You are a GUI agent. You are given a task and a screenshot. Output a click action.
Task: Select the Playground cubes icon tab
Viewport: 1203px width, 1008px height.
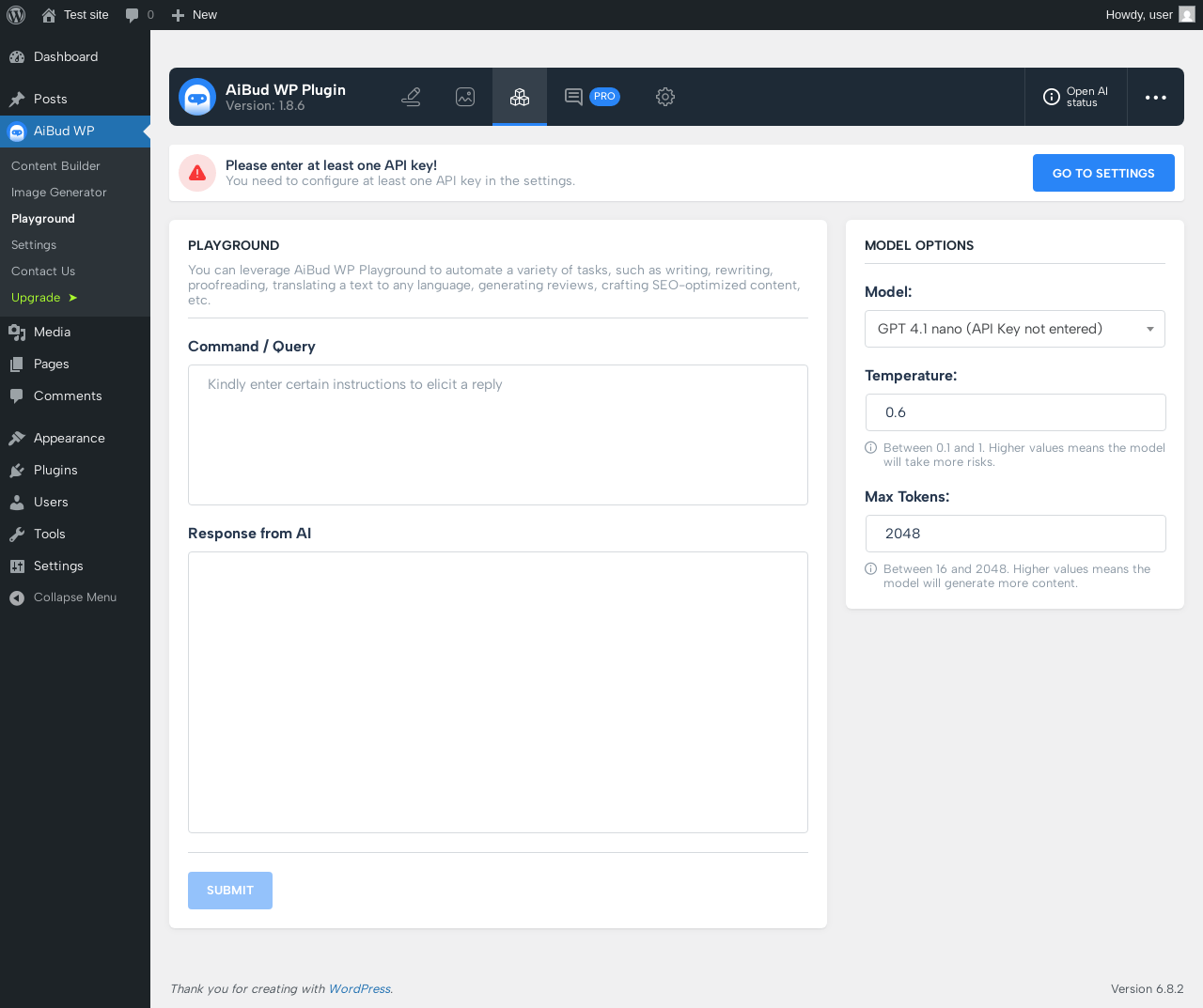click(520, 97)
